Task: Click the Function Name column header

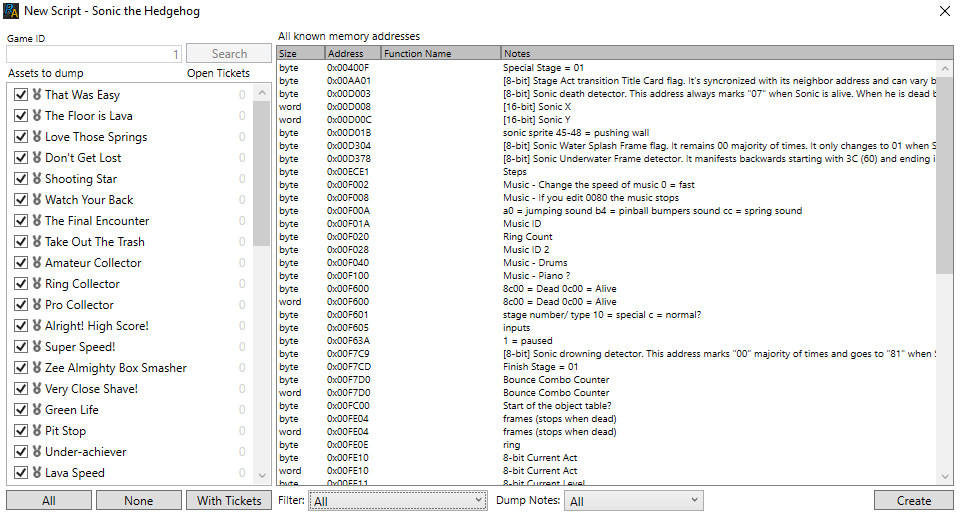Action: 441,53
